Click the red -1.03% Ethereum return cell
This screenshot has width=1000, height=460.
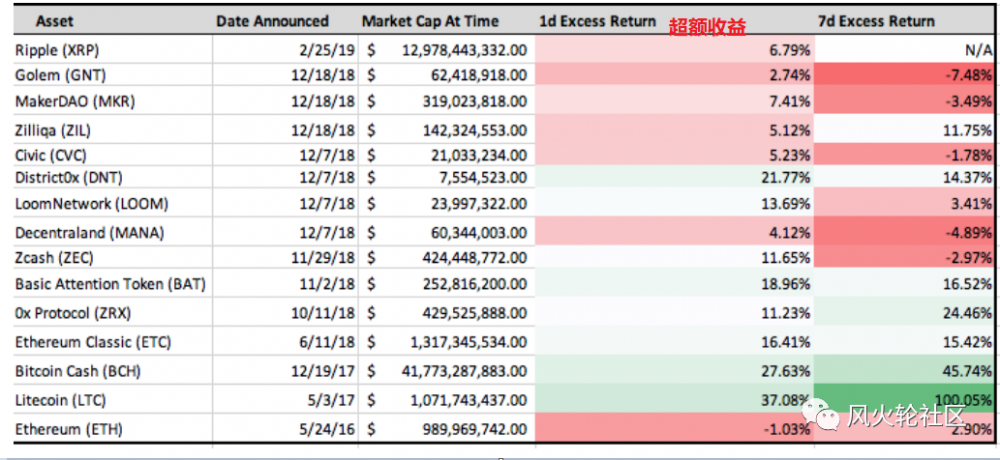pos(675,429)
